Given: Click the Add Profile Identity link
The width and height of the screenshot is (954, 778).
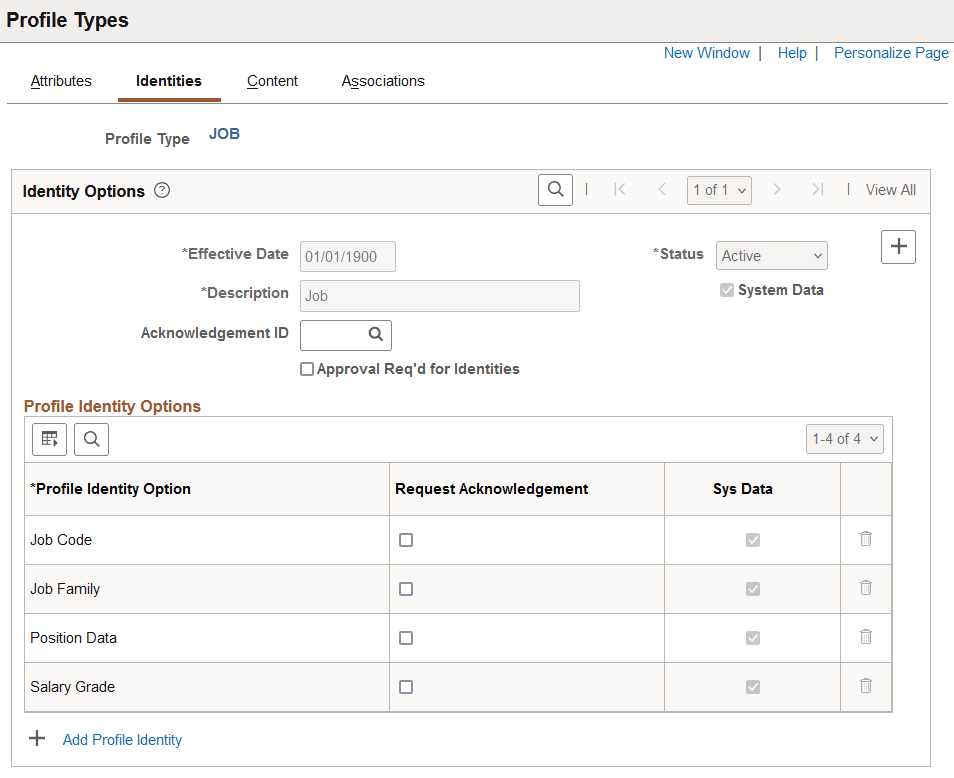Looking at the screenshot, I should [122, 740].
